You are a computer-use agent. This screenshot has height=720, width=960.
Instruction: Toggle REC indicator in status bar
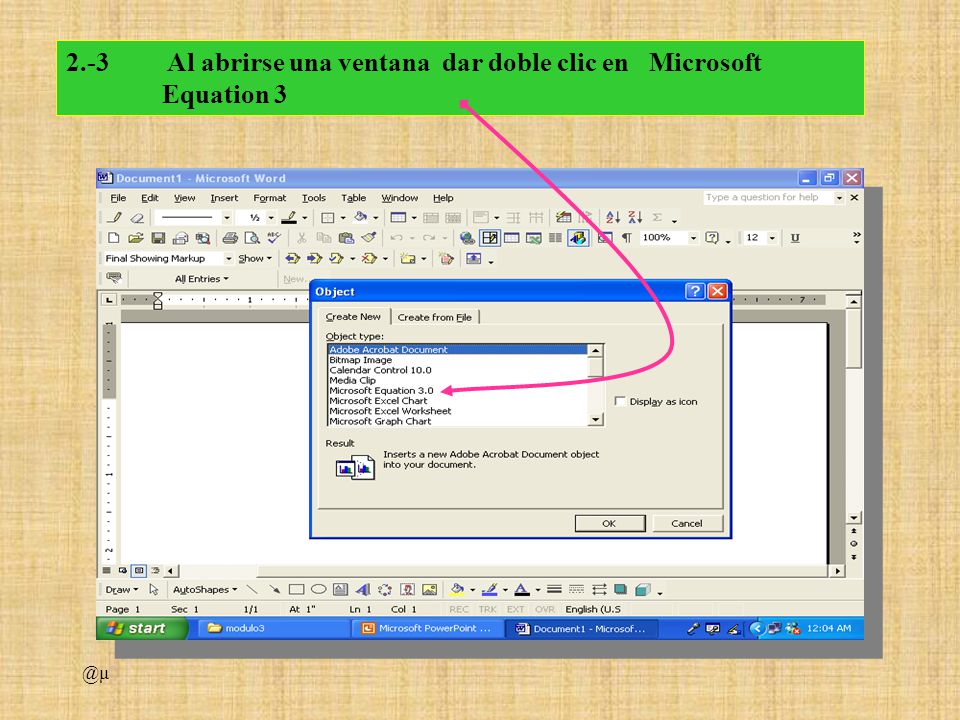pyautogui.click(x=459, y=609)
